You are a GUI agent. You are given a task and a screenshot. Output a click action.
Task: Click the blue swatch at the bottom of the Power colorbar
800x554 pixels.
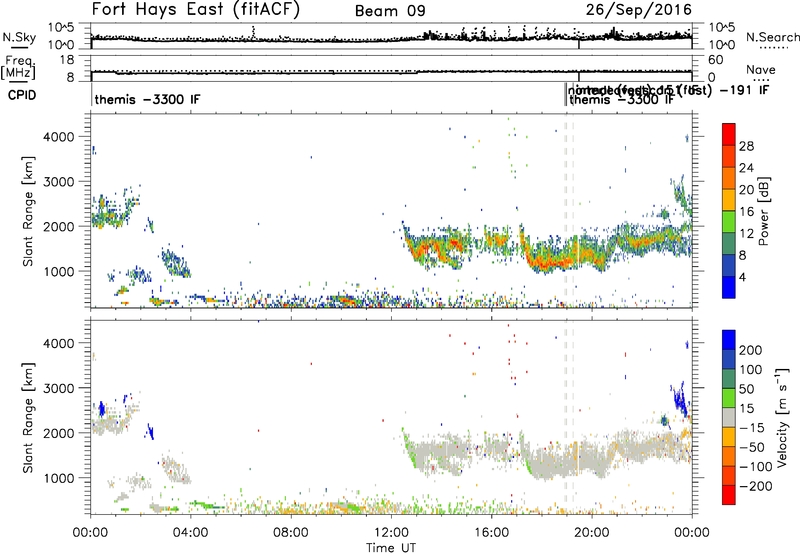[x=729, y=287]
